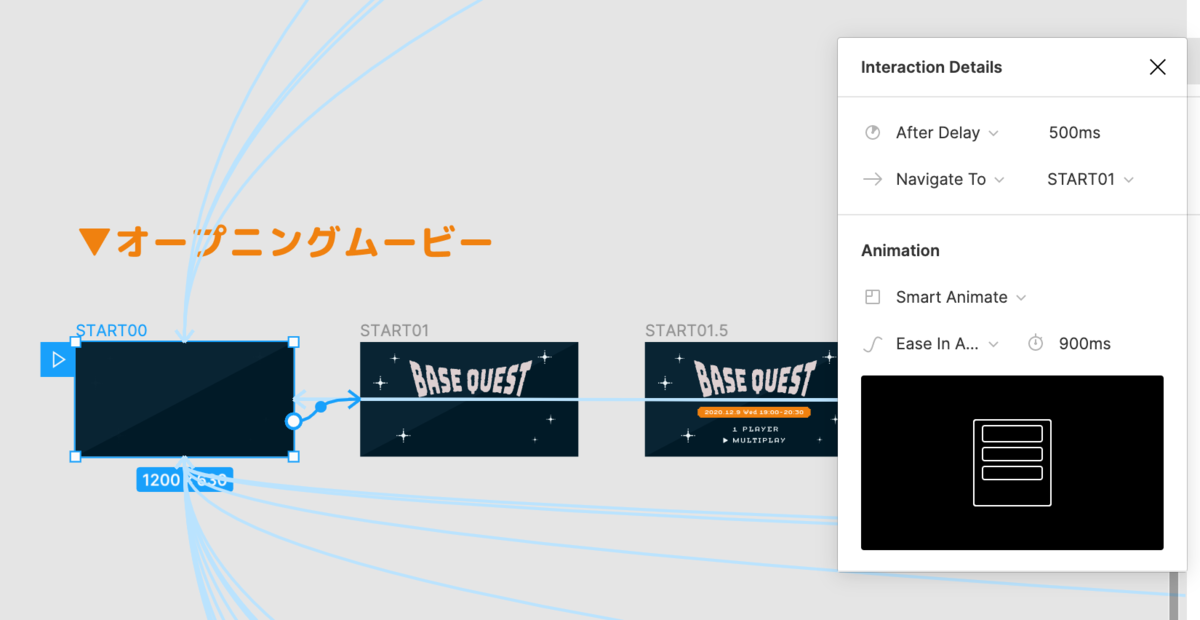
Task: Click the 1200 dimension badge under START00
Action: coord(184,480)
